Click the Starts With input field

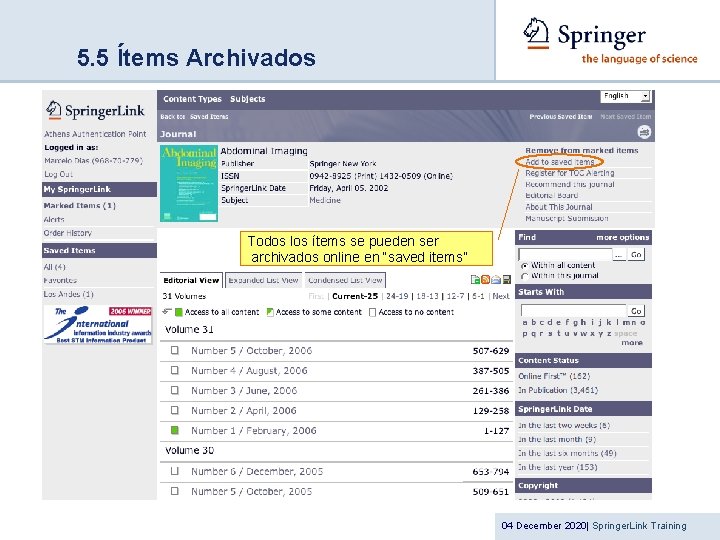[574, 311]
